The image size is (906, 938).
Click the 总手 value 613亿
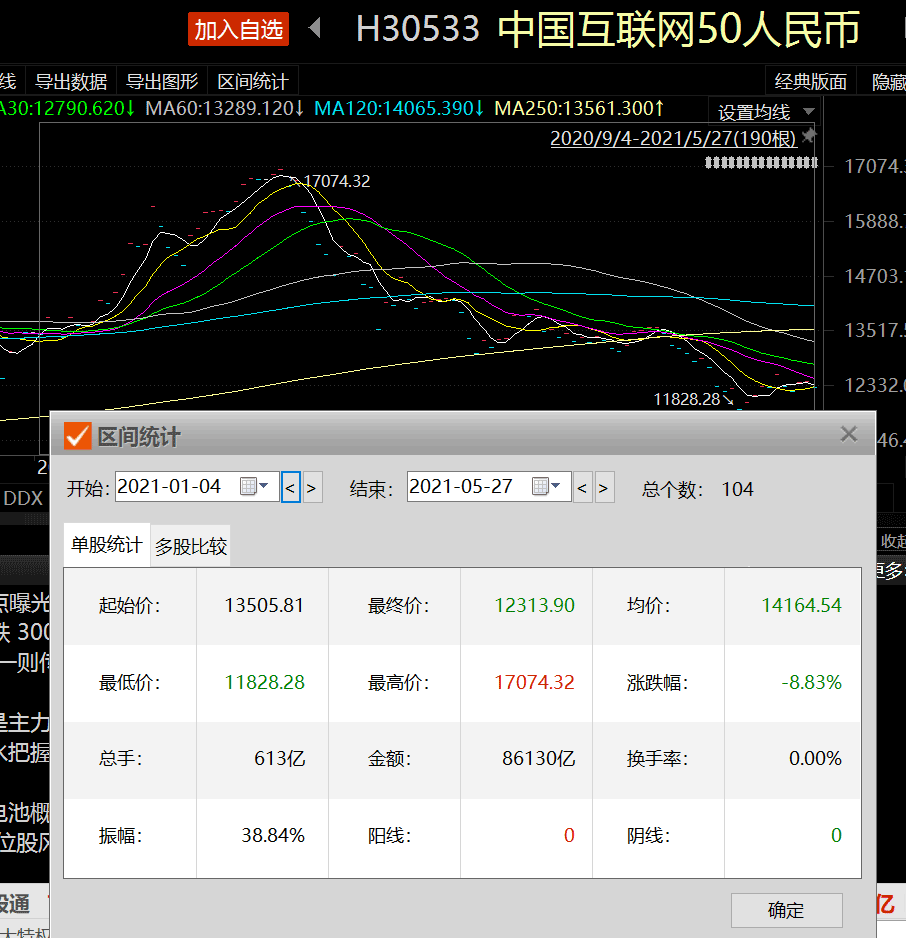tap(279, 759)
